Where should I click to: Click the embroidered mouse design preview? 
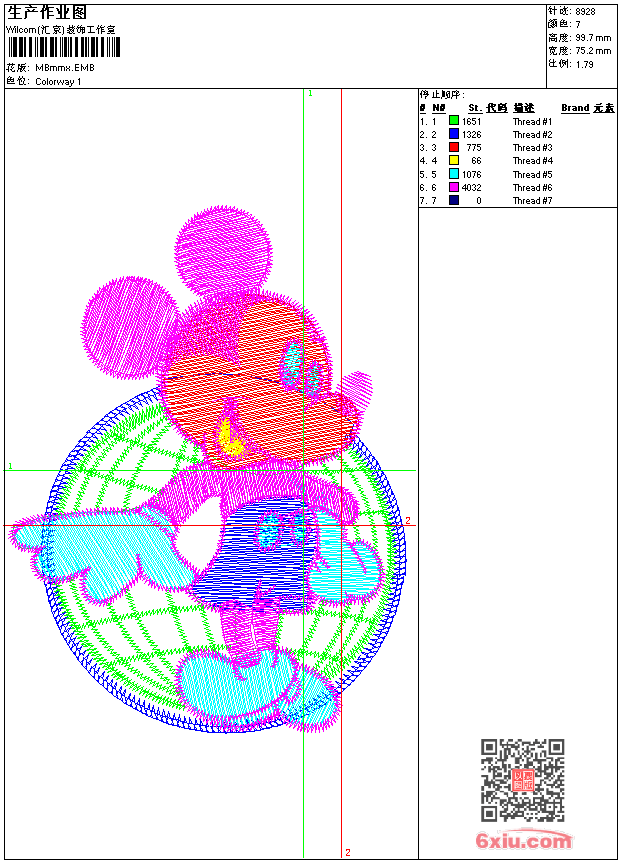click(208, 469)
